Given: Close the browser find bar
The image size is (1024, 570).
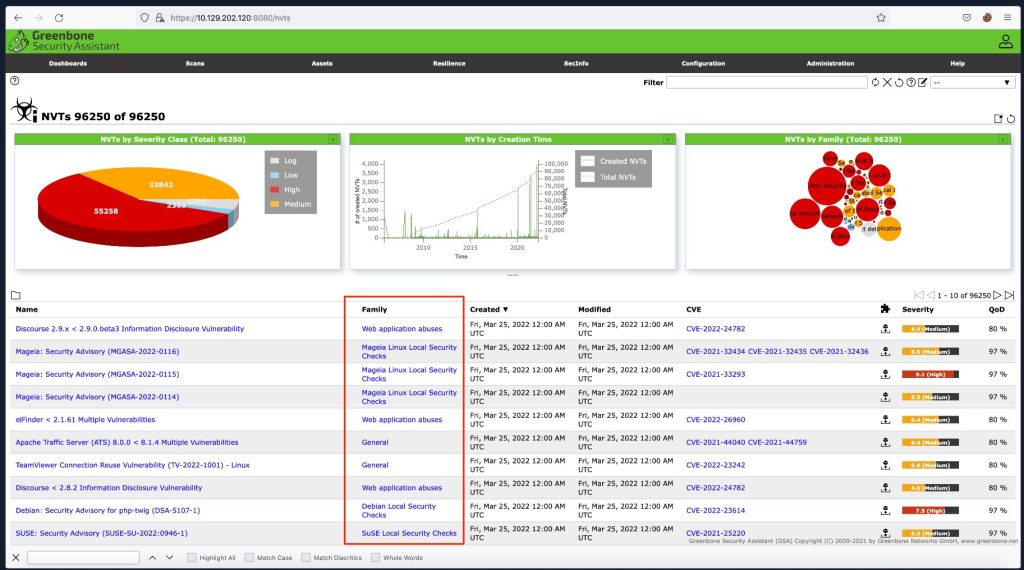Looking at the screenshot, I should coord(16,558).
